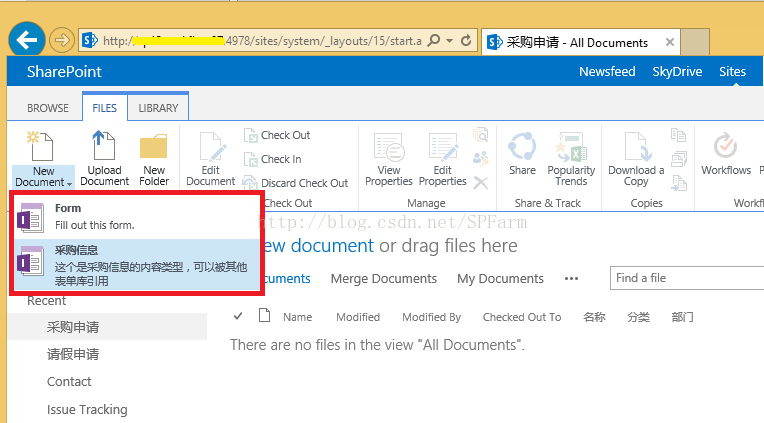764x423 pixels.
Task: Sort by the Modified column header
Action: (x=358, y=317)
